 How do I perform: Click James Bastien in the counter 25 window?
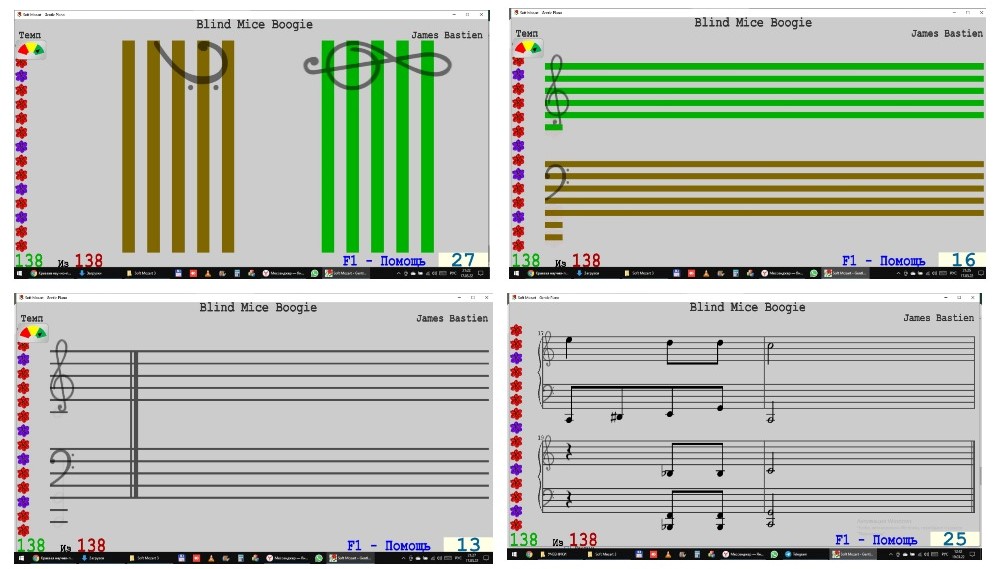(938, 318)
